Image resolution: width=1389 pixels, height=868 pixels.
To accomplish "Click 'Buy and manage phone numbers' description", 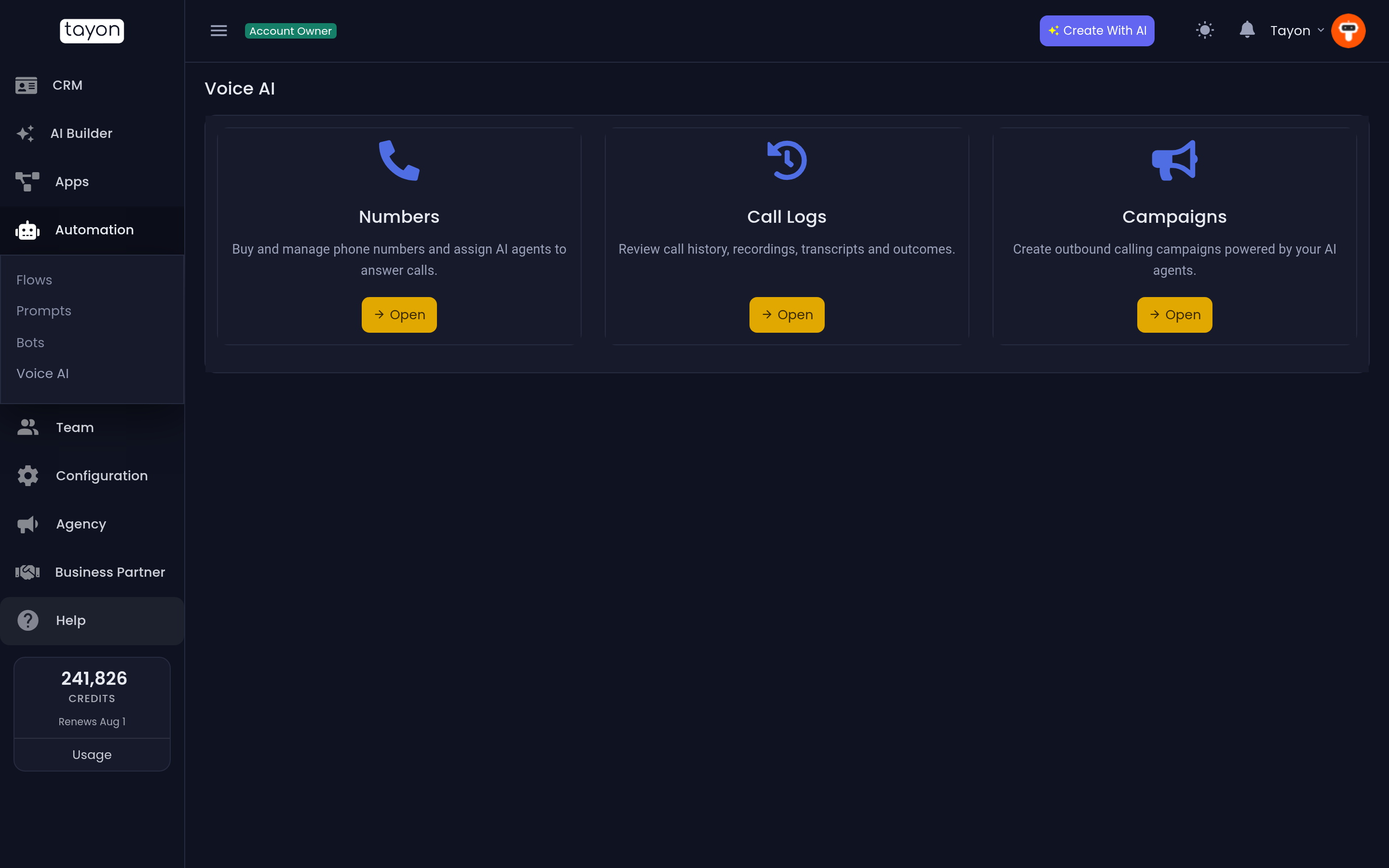I will [399, 259].
